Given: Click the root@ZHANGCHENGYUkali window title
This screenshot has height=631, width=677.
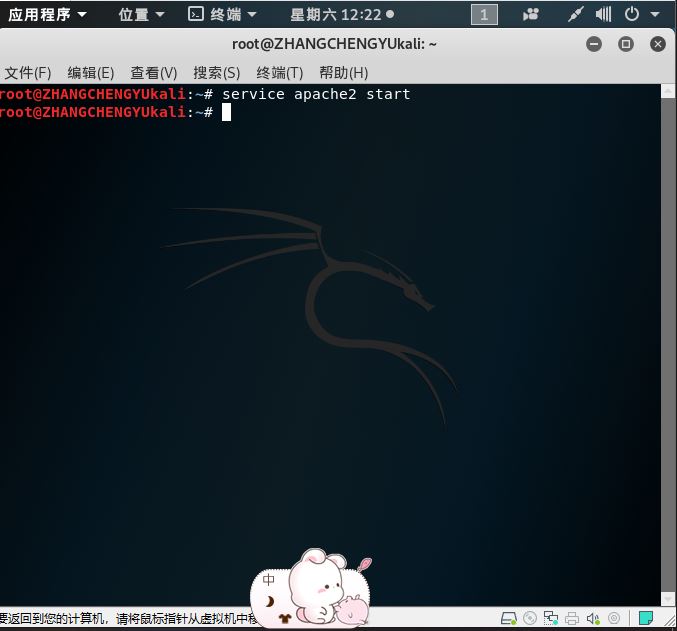Looking at the screenshot, I should coord(334,44).
